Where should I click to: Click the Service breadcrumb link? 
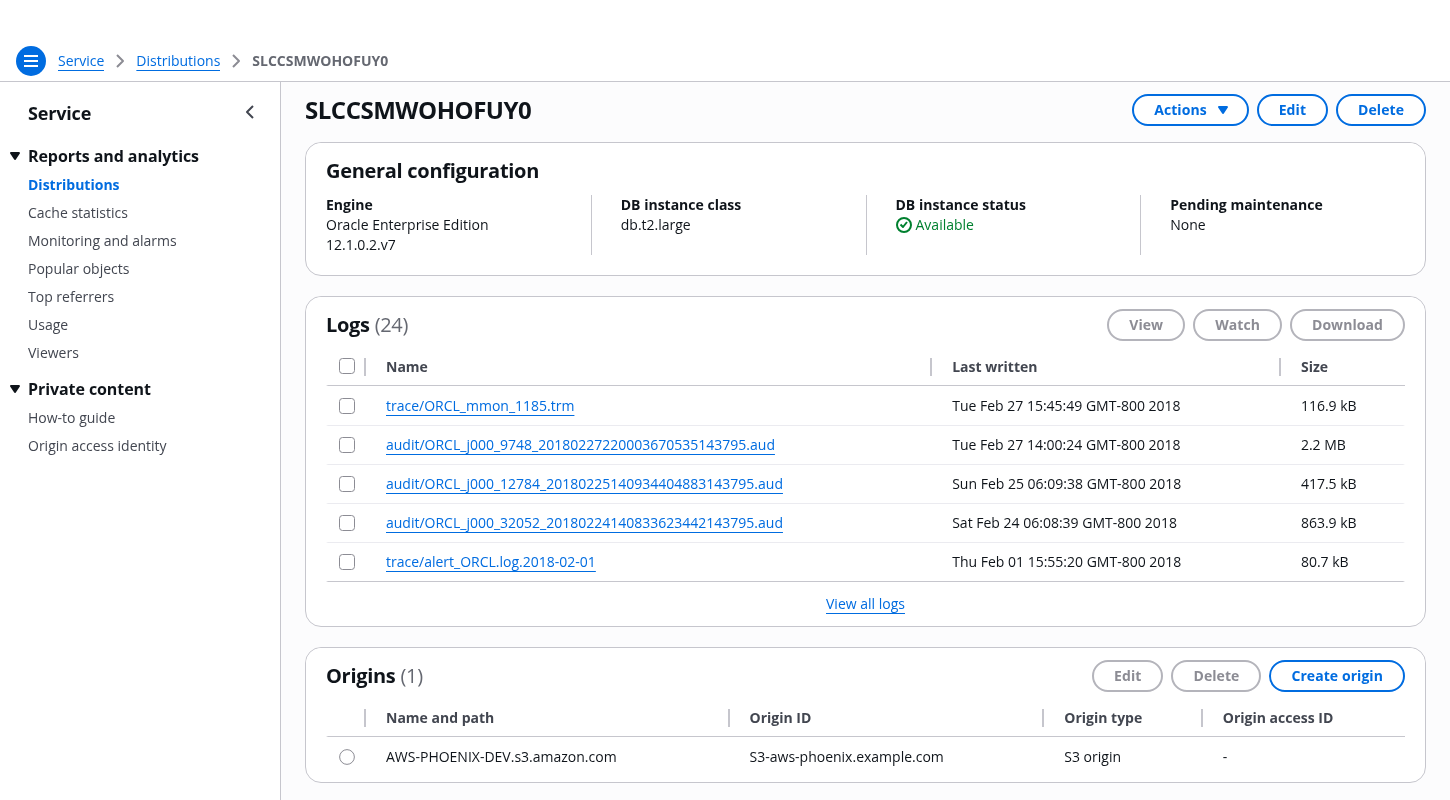81,61
